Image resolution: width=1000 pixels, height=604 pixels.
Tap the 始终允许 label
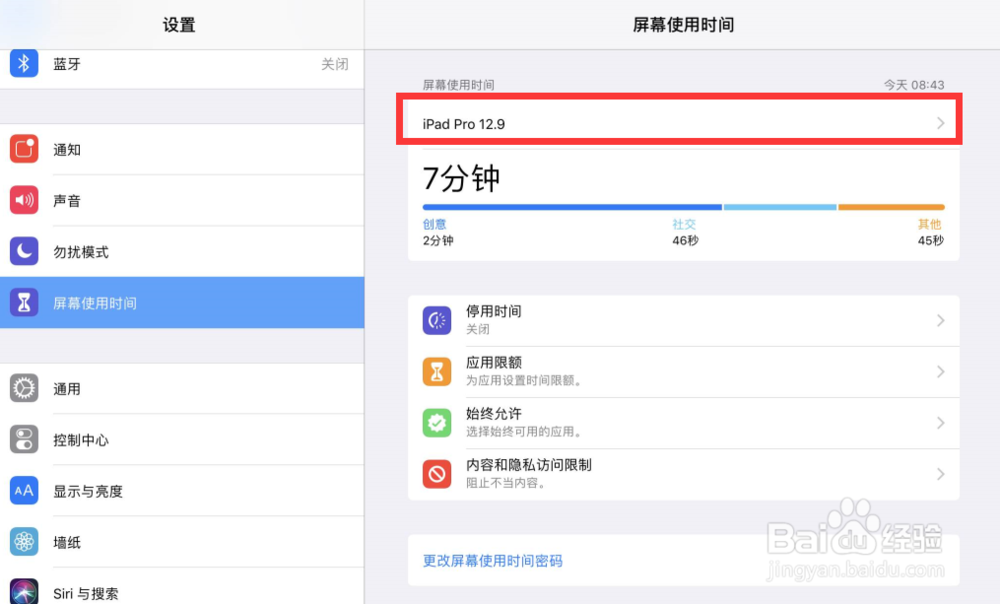point(494,413)
